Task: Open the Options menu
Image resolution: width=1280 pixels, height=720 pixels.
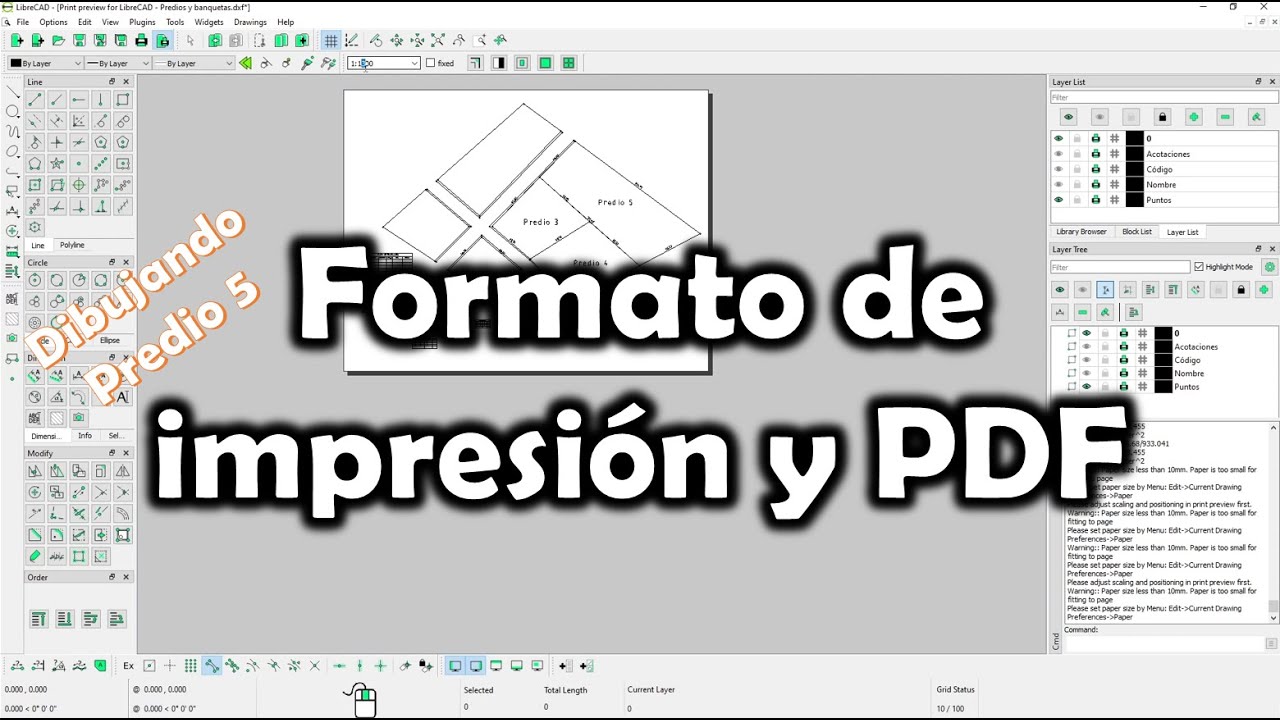Action: (x=54, y=22)
